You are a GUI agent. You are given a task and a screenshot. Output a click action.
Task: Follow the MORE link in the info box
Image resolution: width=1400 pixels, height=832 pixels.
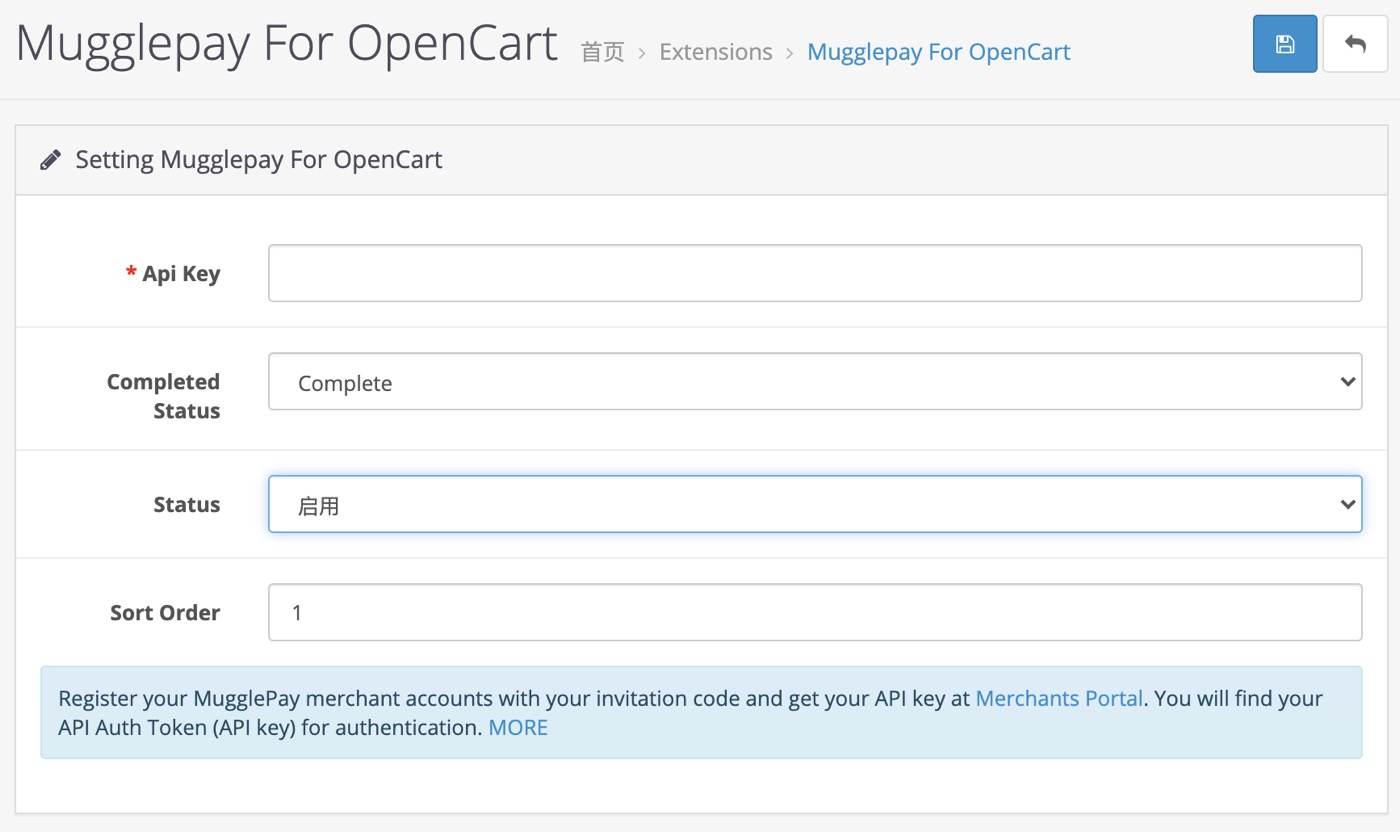[x=518, y=727]
